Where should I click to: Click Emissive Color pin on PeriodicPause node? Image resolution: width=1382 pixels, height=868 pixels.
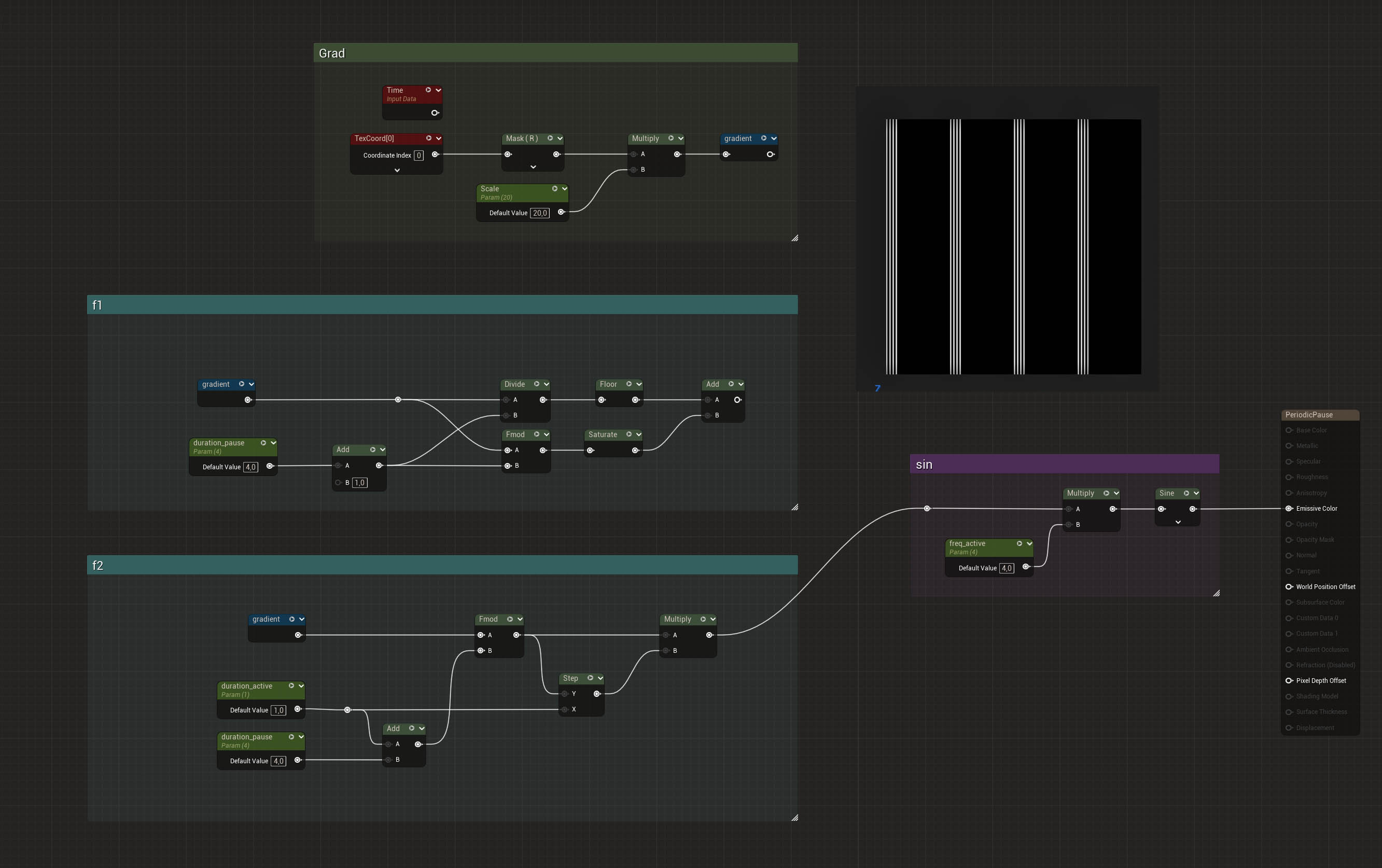[x=1289, y=508]
